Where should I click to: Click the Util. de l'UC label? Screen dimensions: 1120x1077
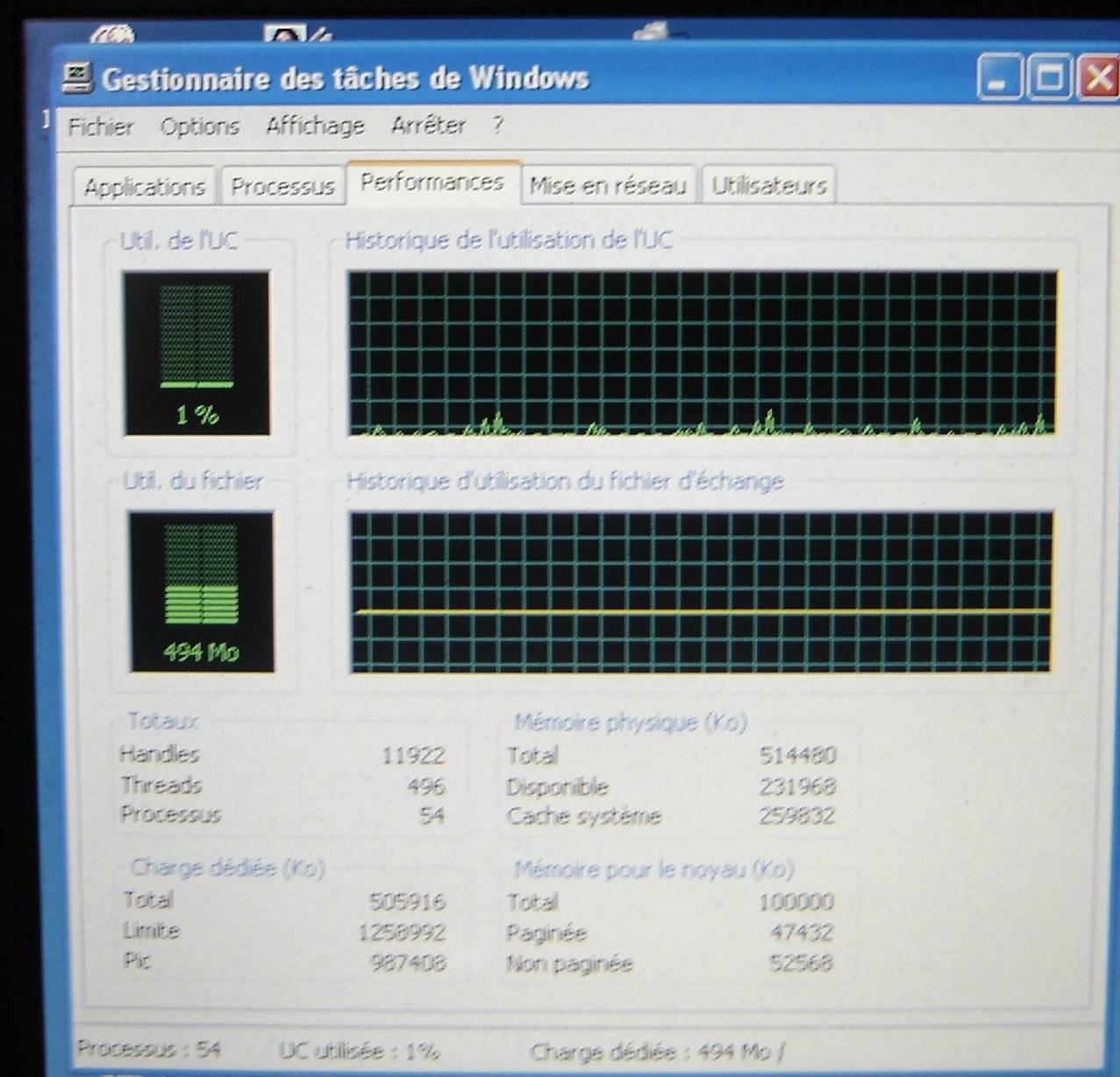[179, 240]
